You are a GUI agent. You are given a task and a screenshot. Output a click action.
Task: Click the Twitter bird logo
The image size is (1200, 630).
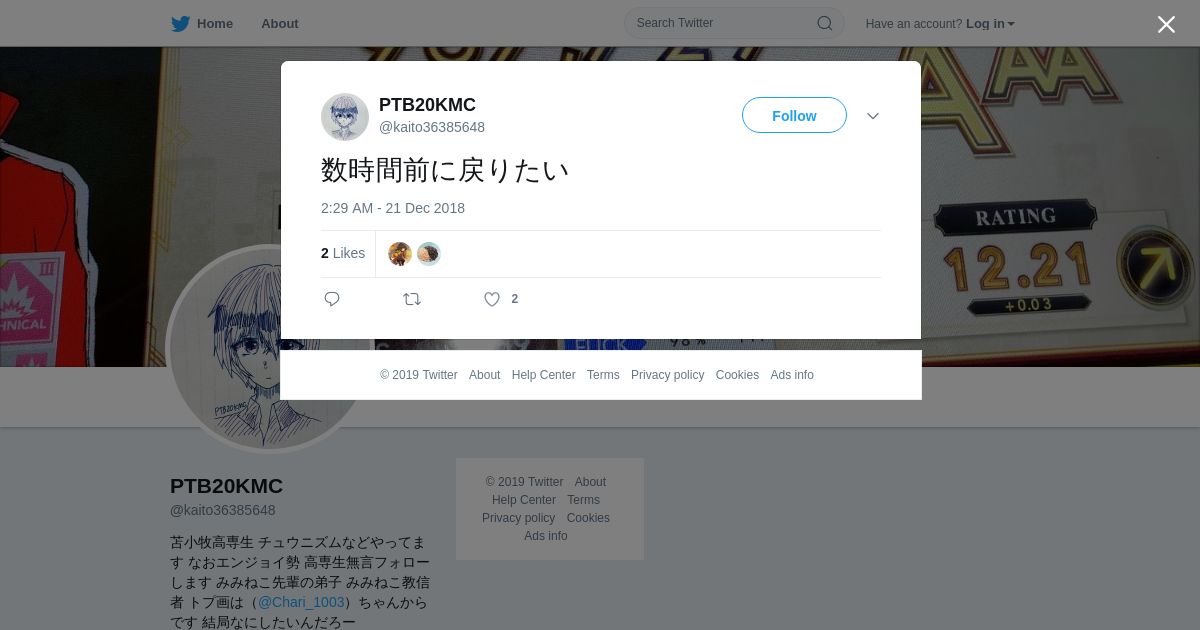point(180,24)
